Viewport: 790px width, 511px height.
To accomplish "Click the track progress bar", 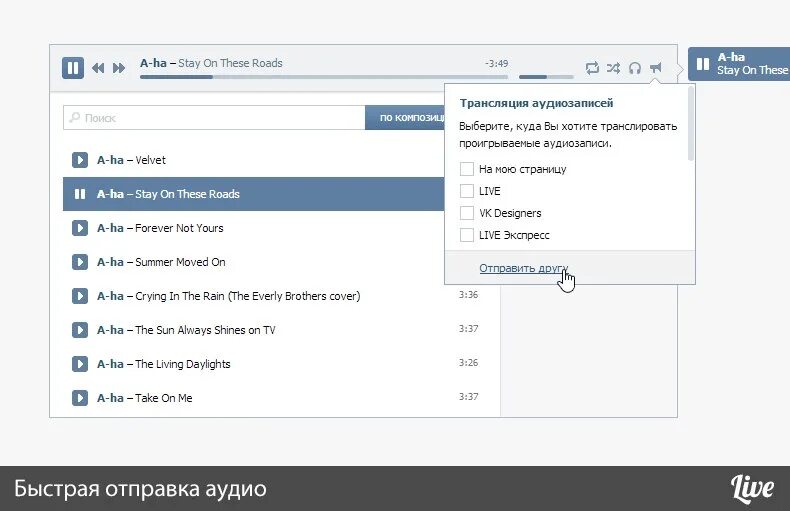I will [323, 77].
